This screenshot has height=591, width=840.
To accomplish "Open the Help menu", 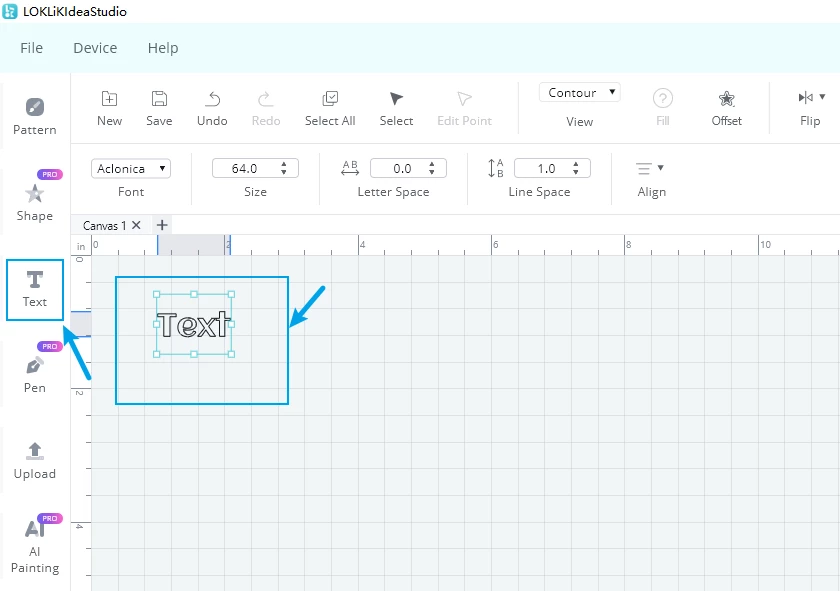I will pos(163,48).
